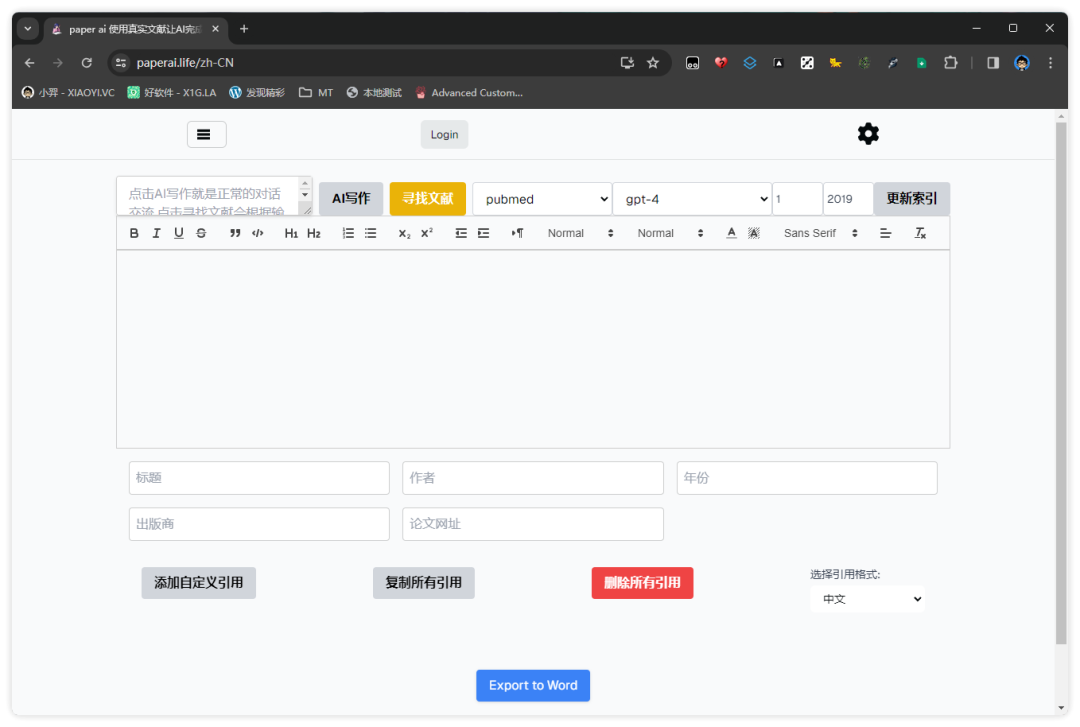1080x727 pixels.
Task: Click the 2019 year number field
Action: point(848,199)
